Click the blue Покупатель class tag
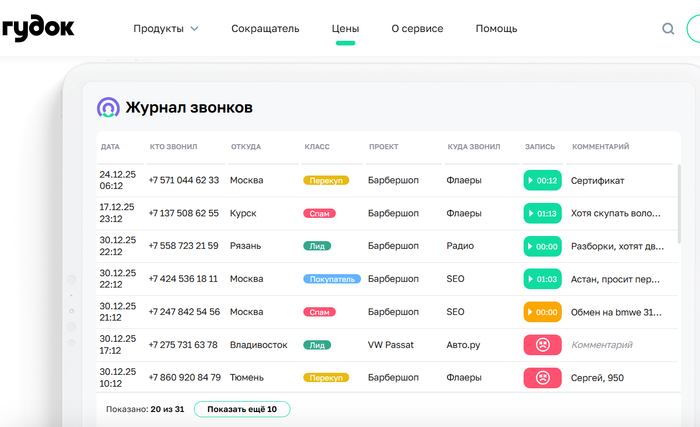 tap(332, 279)
